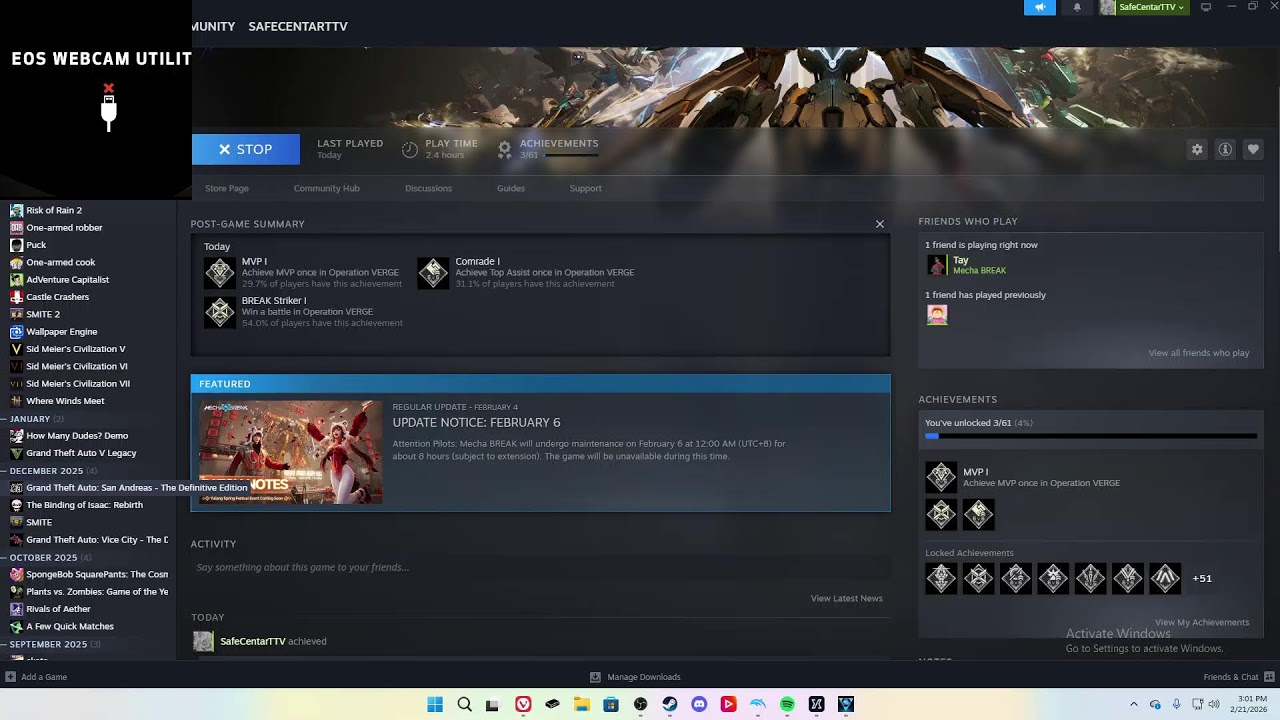Image resolution: width=1280 pixels, height=720 pixels.
Task: Open the Steam announcements megaphone icon
Action: coord(1040,7)
